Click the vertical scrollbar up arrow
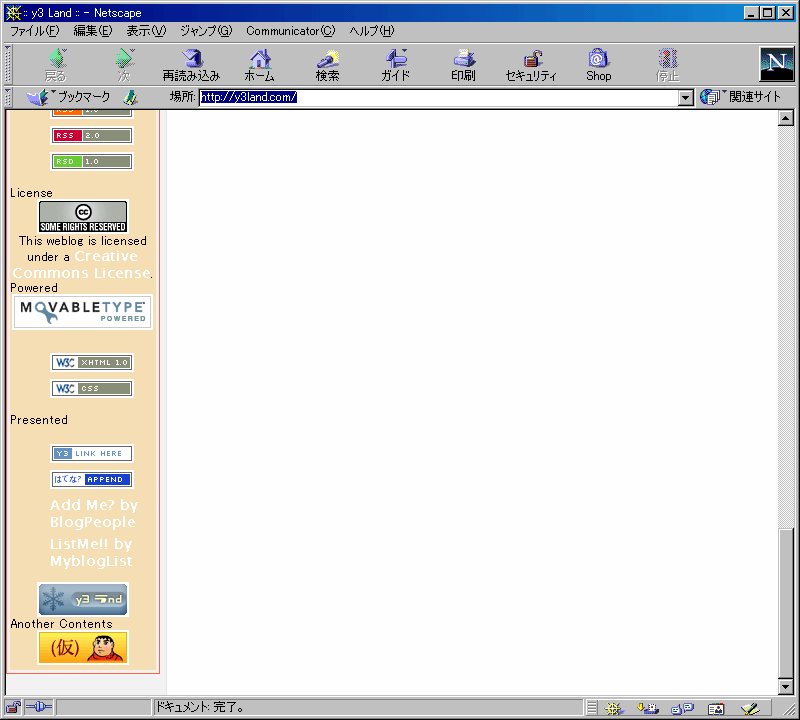The image size is (800, 720). click(x=786, y=119)
